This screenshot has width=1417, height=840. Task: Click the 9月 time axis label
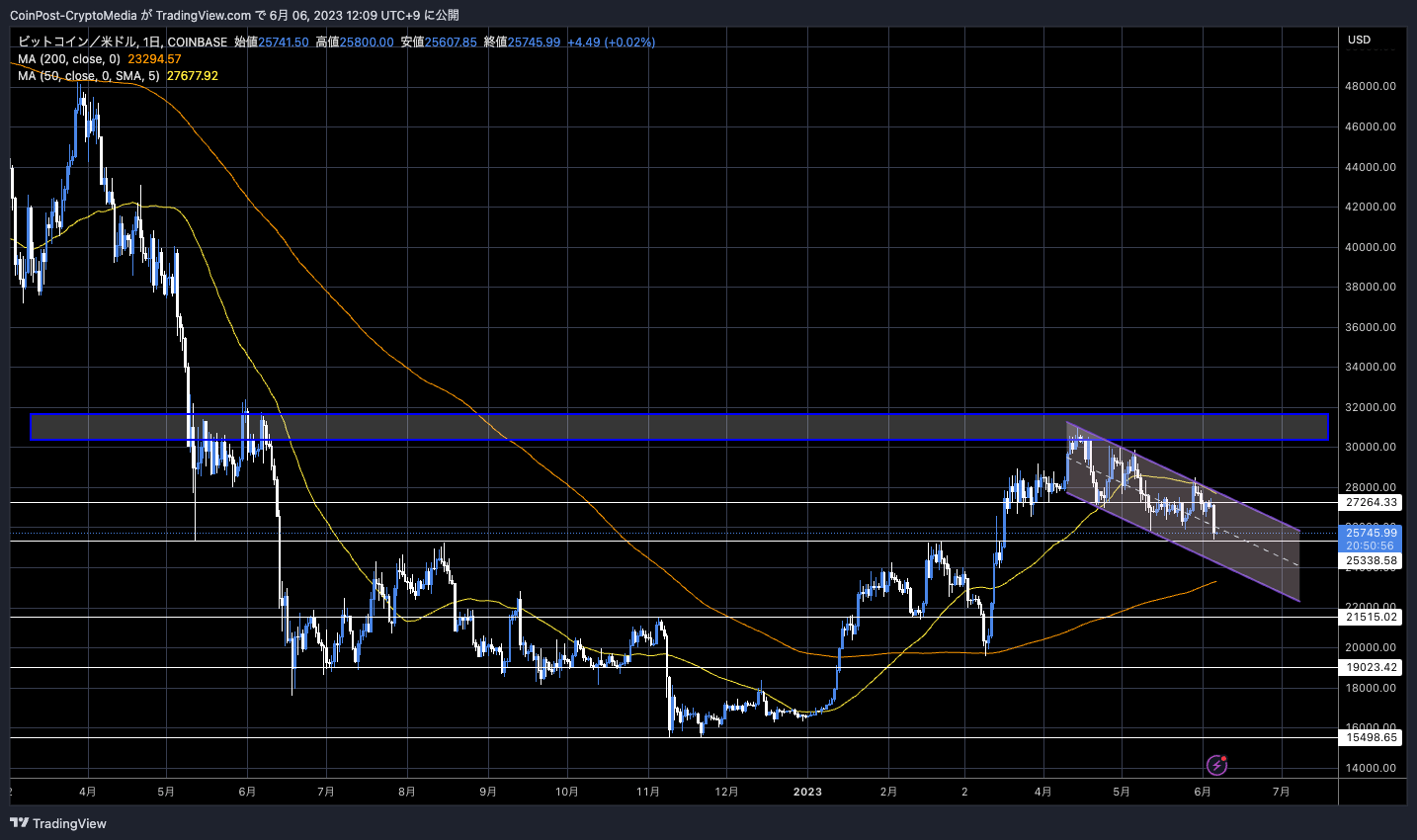click(x=487, y=792)
